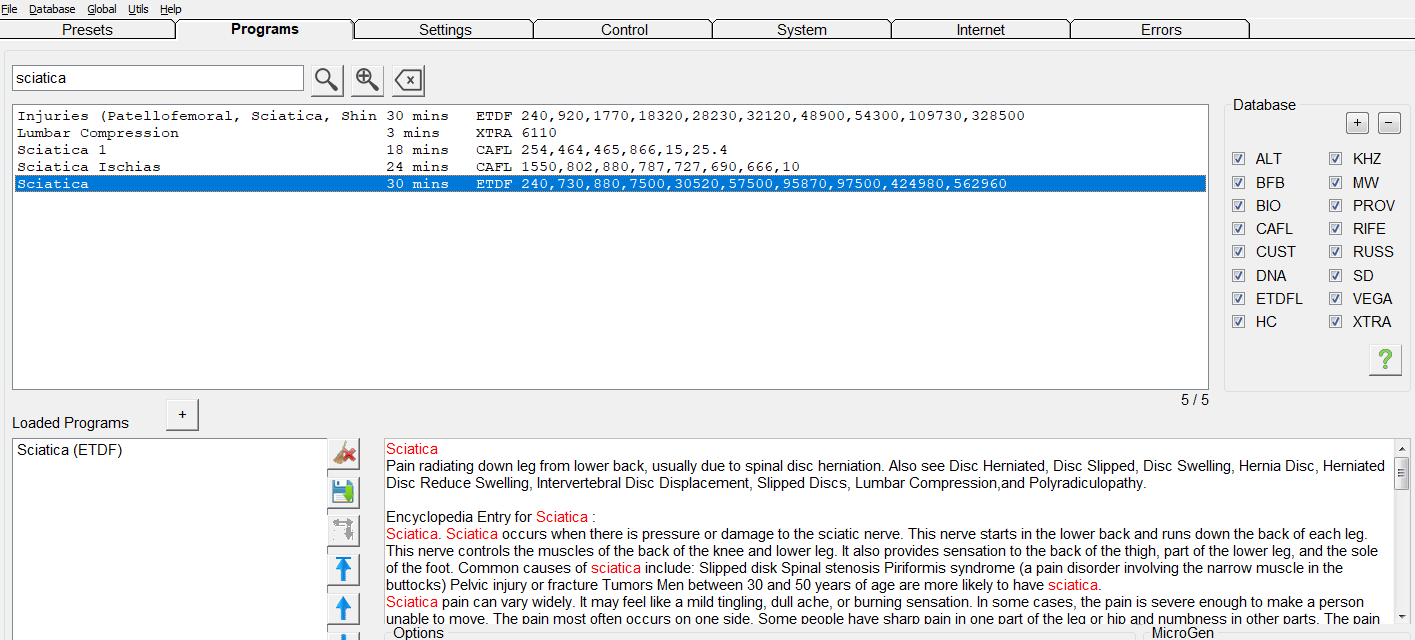Screen dimensions: 1415x640
Task: Uncheck the CAFL database checkbox
Action: point(1239,229)
